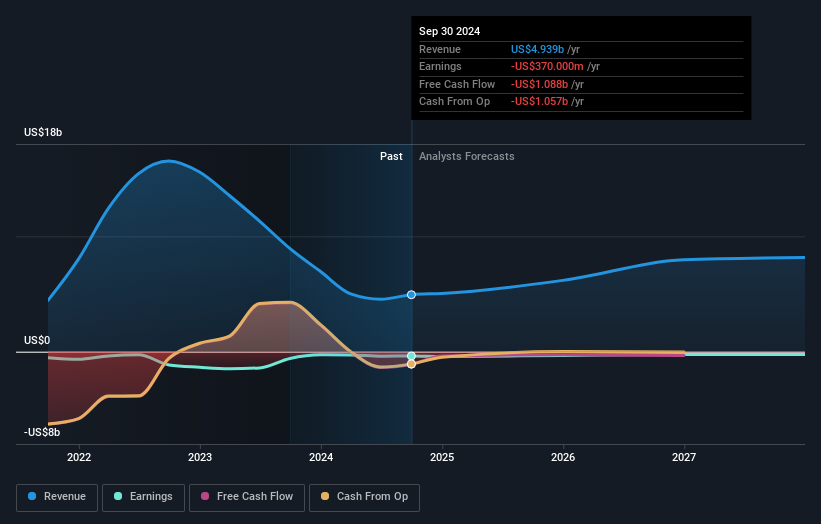The height and width of the screenshot is (524, 821).
Task: Click the 2026 x-axis label
Action: click(563, 458)
